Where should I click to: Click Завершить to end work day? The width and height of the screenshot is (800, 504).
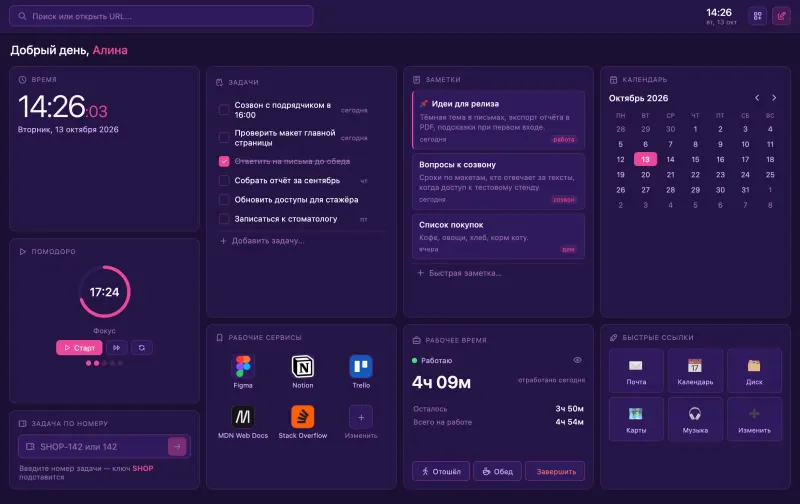(x=556, y=471)
